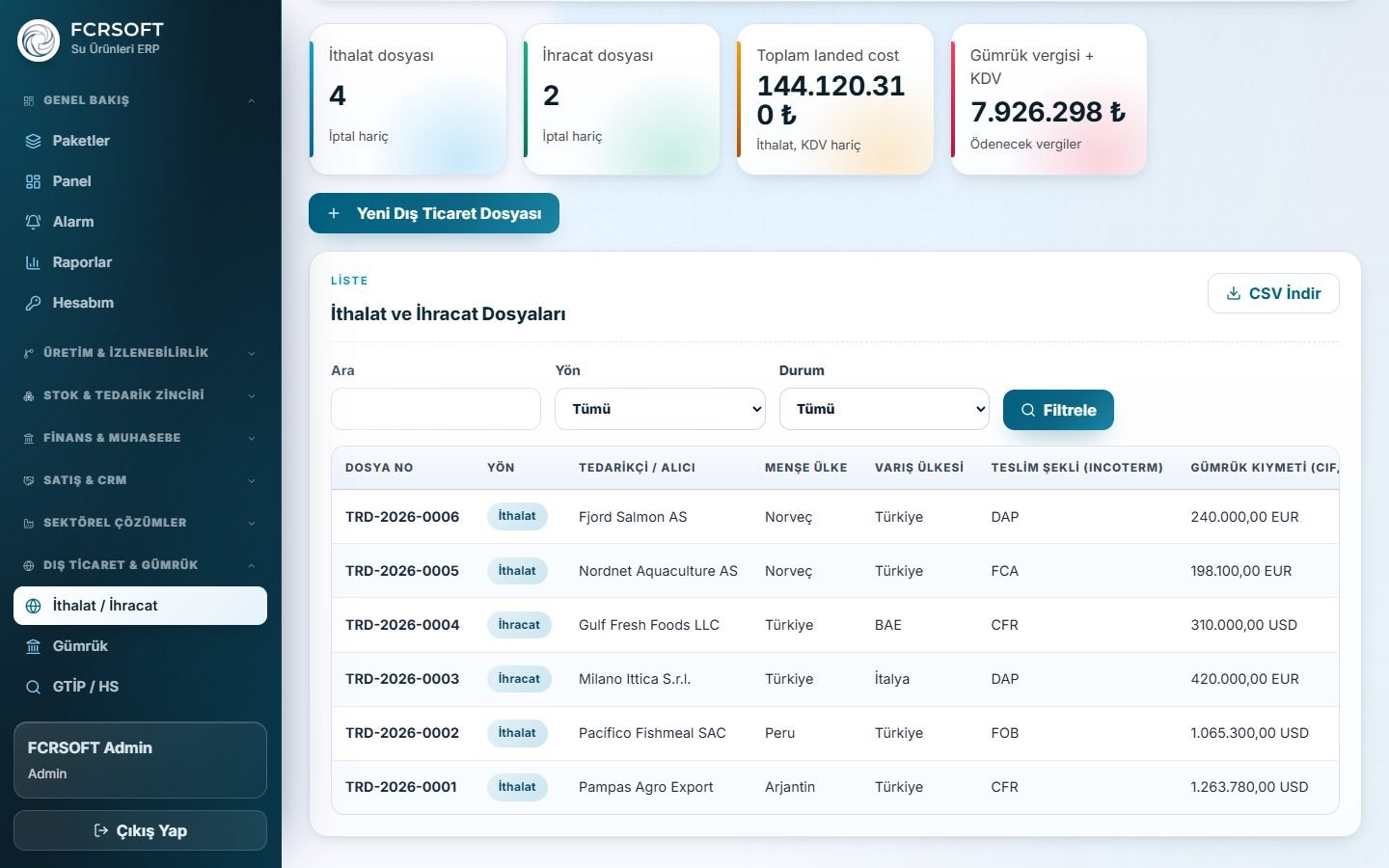Go to Raporlar in sidebar
This screenshot has width=1389, height=868.
pyautogui.click(x=140, y=262)
